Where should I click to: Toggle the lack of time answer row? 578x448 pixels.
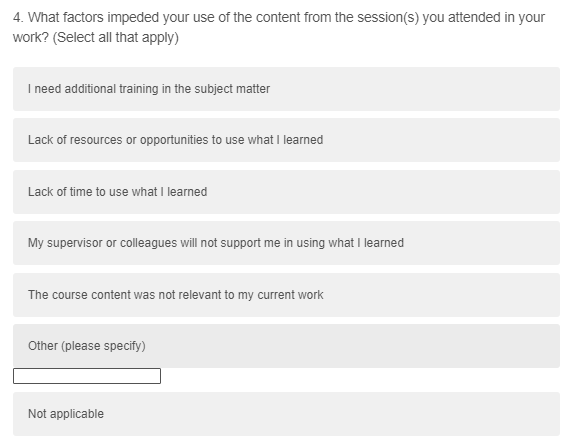pos(286,192)
